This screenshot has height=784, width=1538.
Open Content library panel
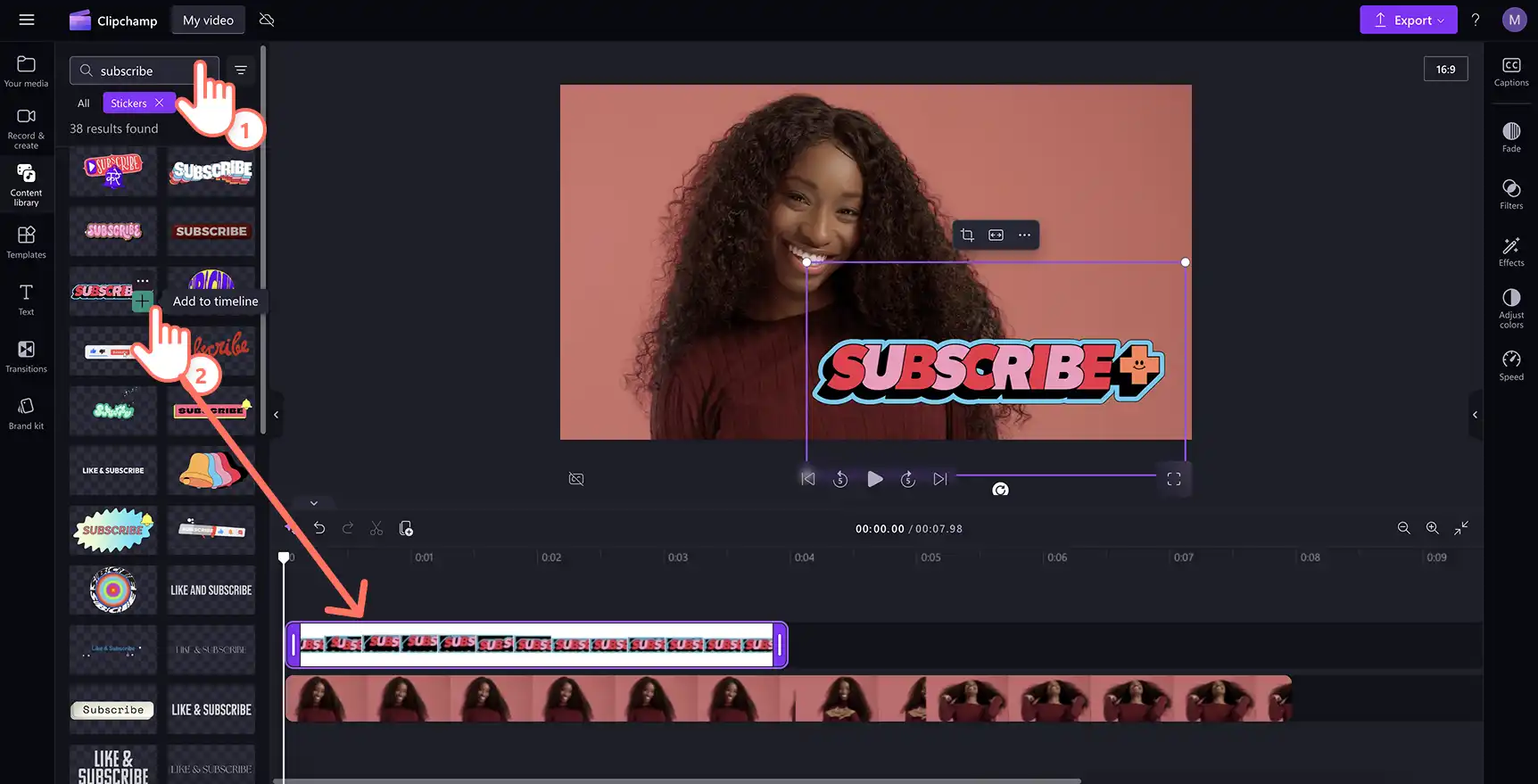point(27,186)
